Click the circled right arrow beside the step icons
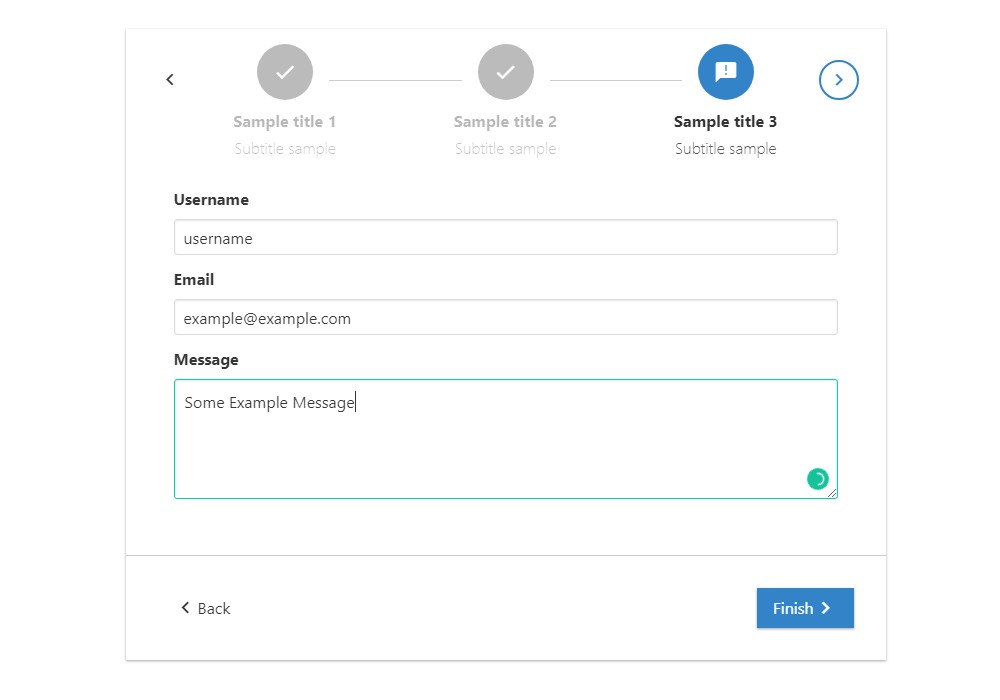This screenshot has width=1000, height=700. [x=838, y=80]
